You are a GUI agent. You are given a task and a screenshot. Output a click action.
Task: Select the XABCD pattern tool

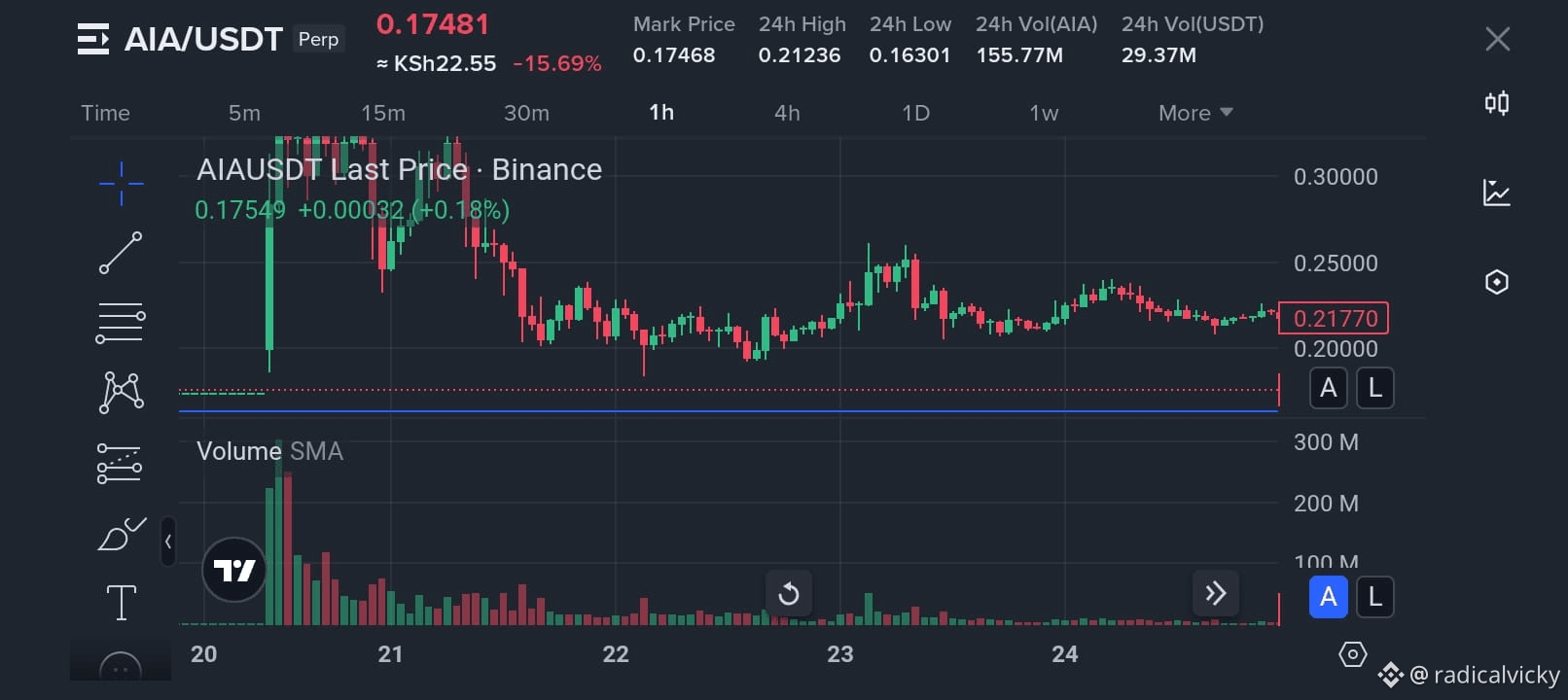(x=121, y=392)
